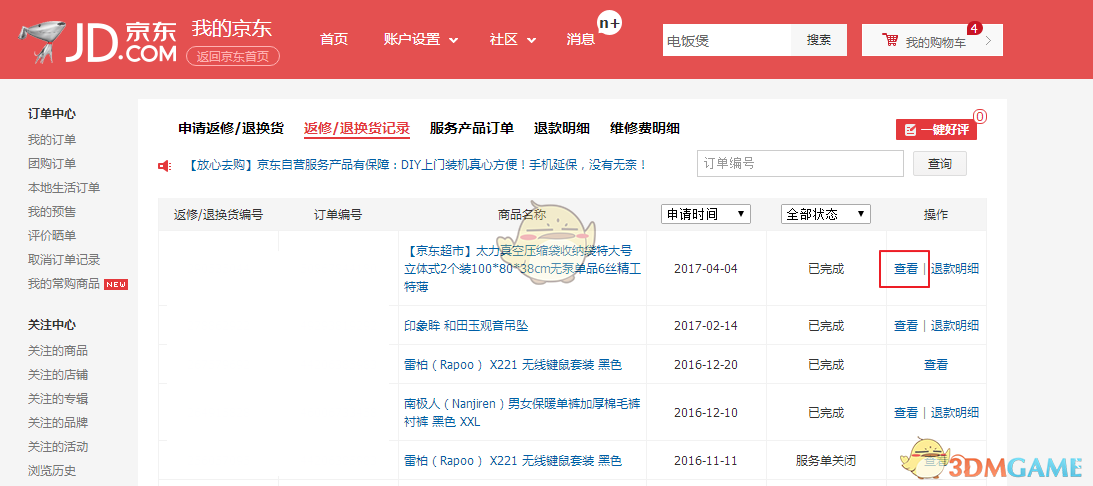The image size is (1093, 486).
Task: Expand the 账户设置 dropdown menu
Action: pos(420,40)
